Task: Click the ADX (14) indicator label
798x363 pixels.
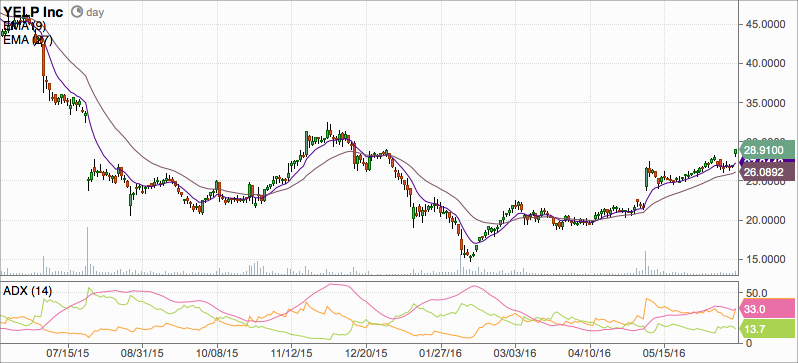Action: 27,291
